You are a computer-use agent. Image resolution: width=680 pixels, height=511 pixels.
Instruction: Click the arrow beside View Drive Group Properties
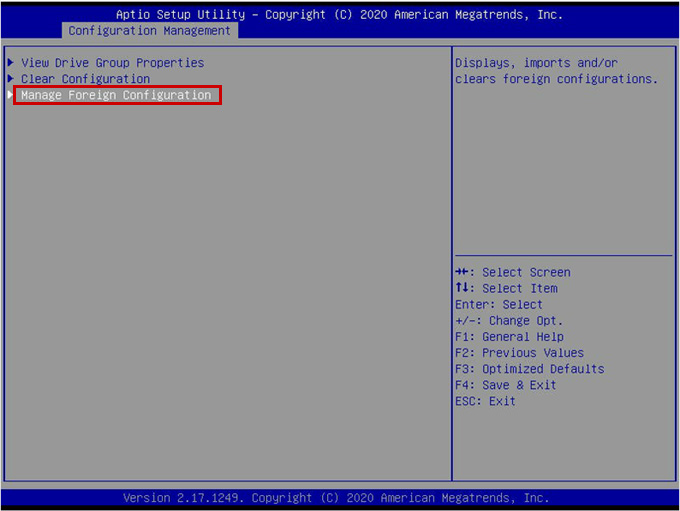coord(11,63)
